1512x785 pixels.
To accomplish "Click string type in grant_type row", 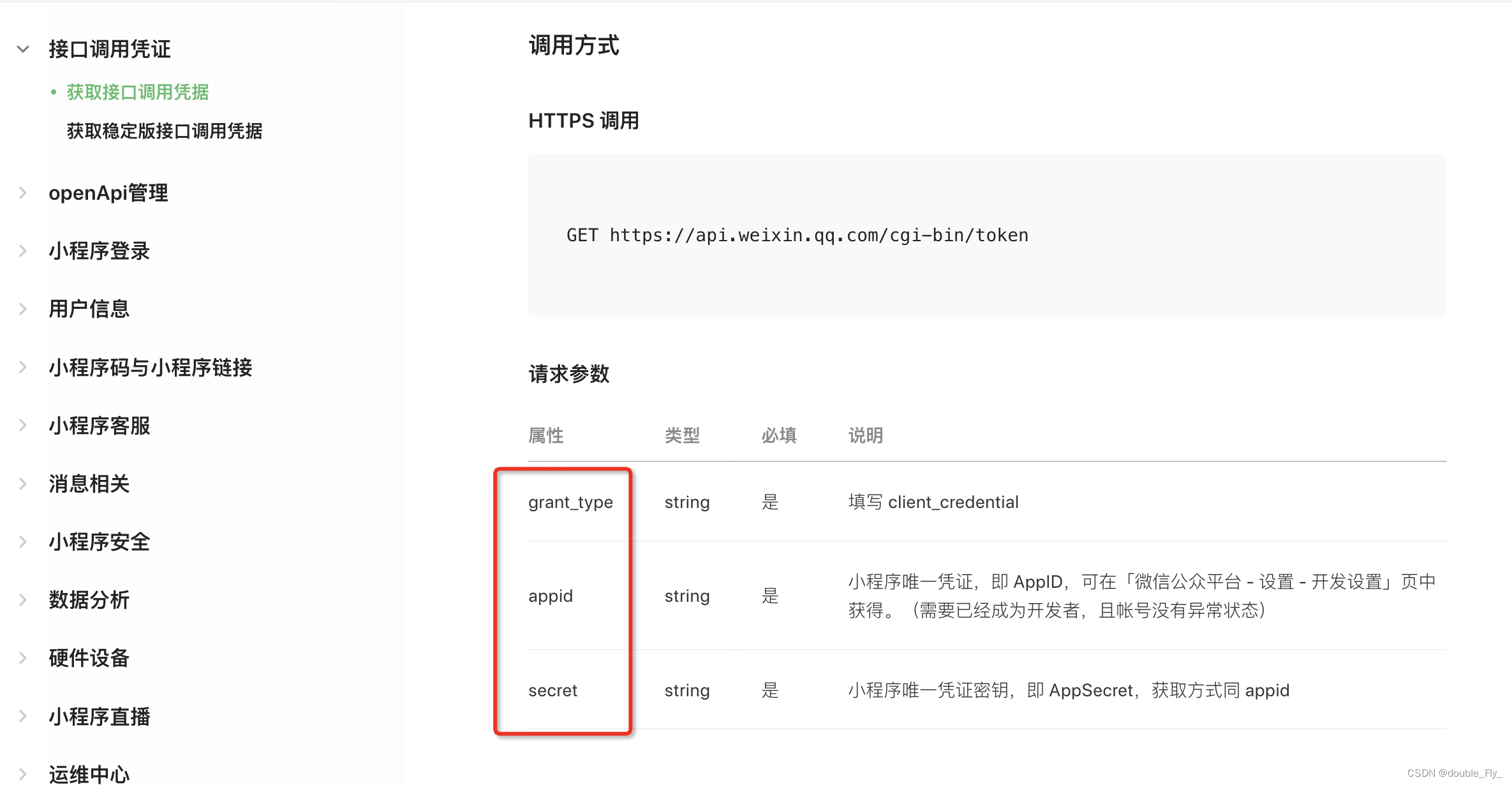I will click(687, 502).
